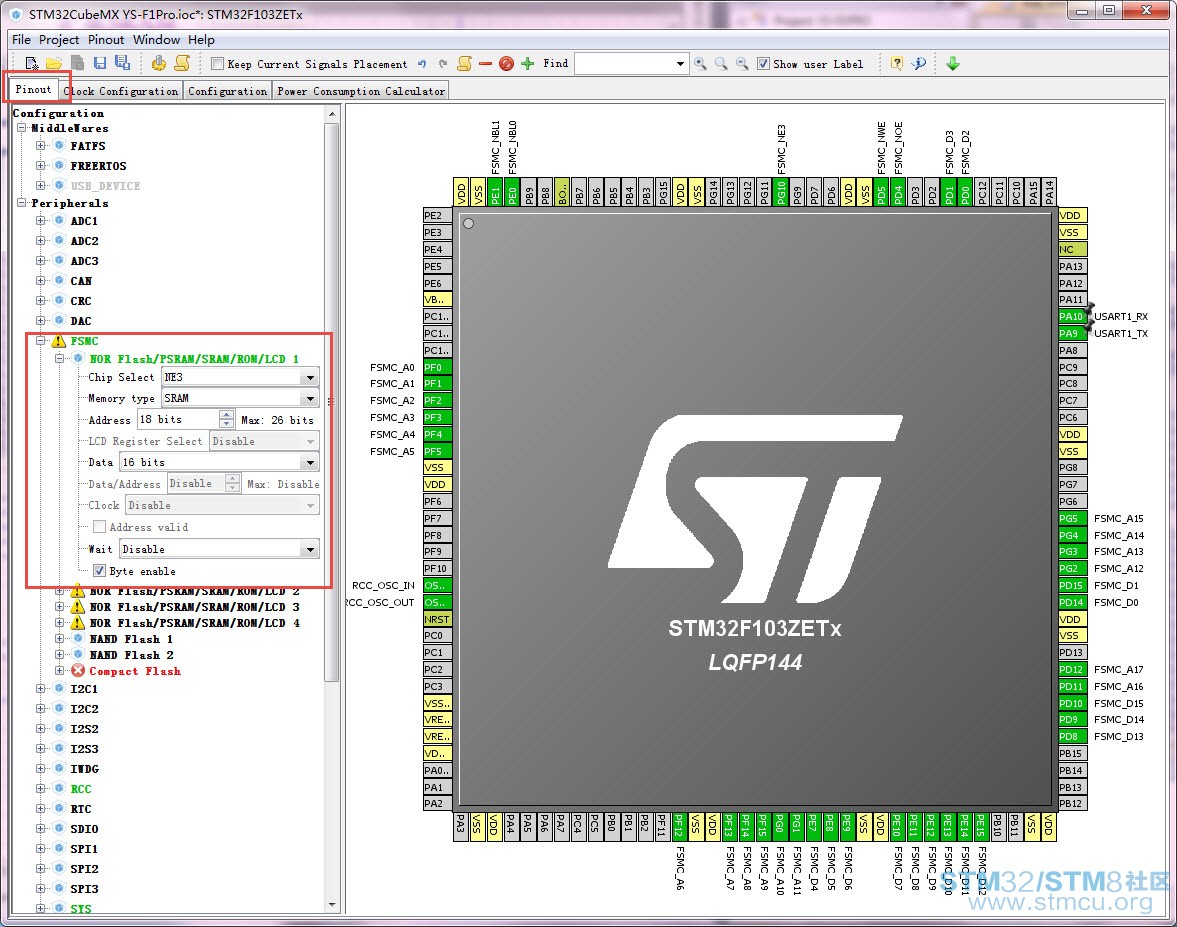
Task: Click the greyed-out disabled icon after Open Project
Action: pos(77,64)
